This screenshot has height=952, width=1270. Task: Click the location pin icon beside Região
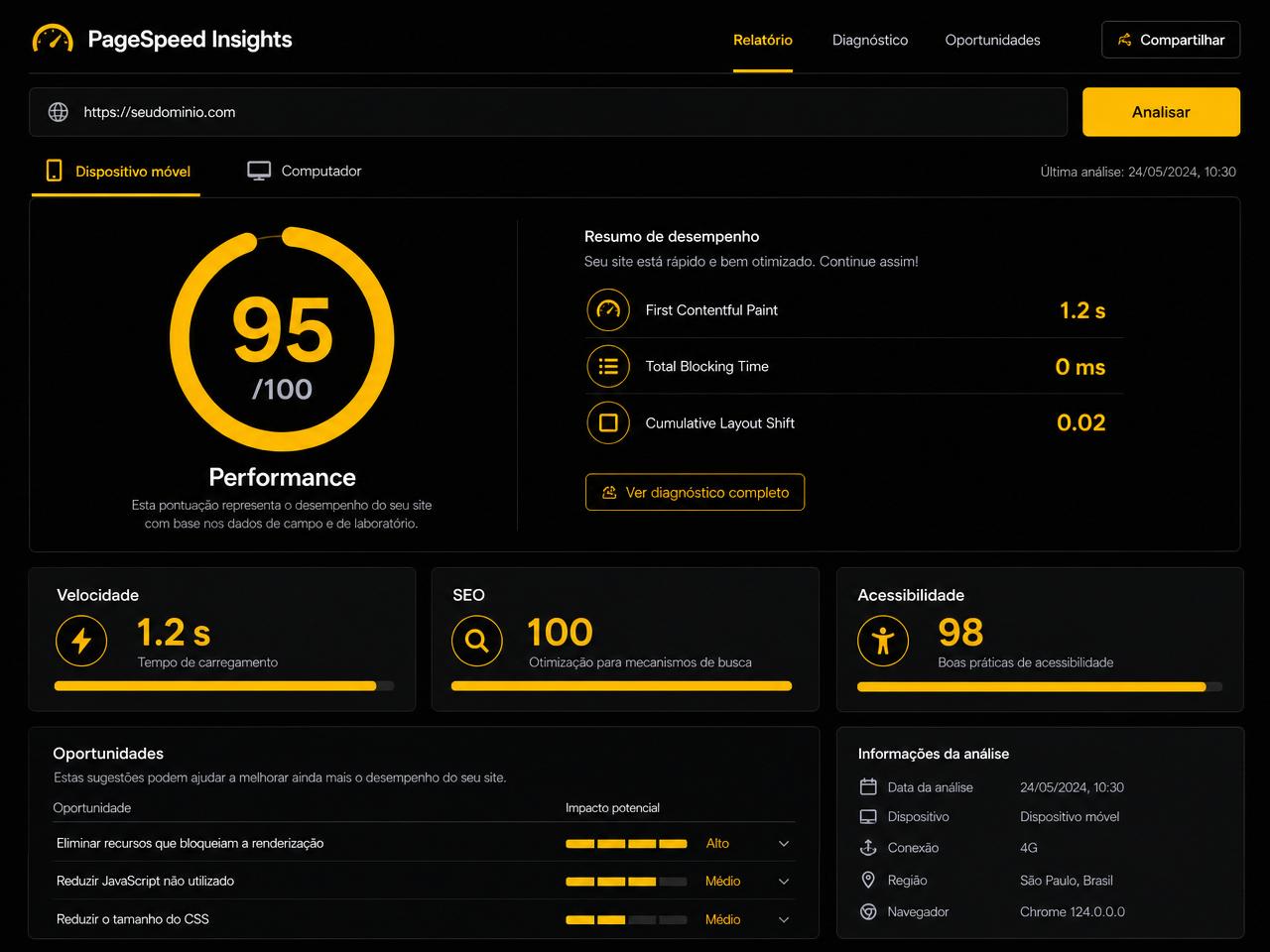(x=868, y=880)
